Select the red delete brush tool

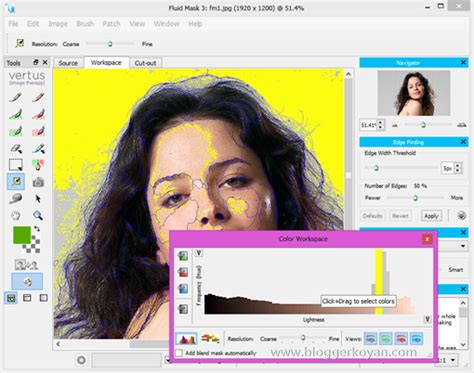38,98
